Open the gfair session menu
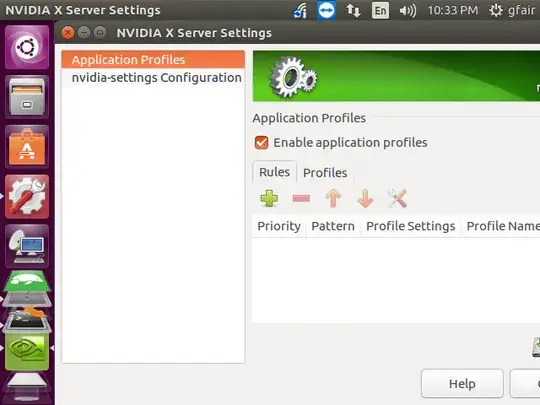 tap(512, 10)
